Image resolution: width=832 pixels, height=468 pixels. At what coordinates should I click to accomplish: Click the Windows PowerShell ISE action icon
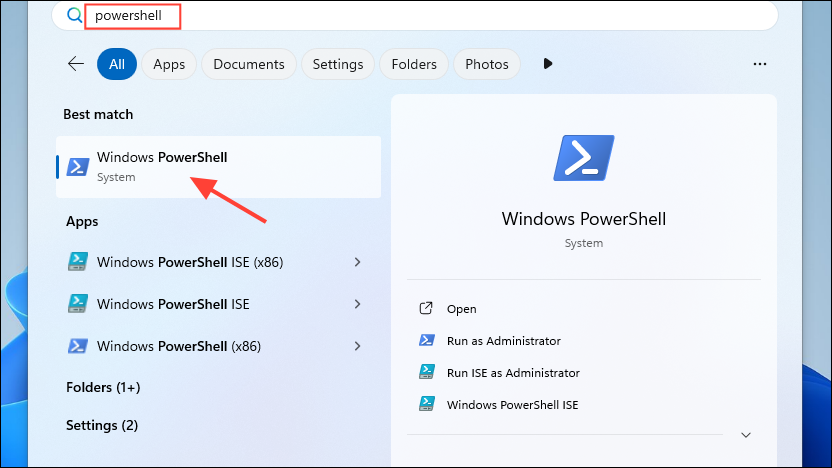point(427,404)
